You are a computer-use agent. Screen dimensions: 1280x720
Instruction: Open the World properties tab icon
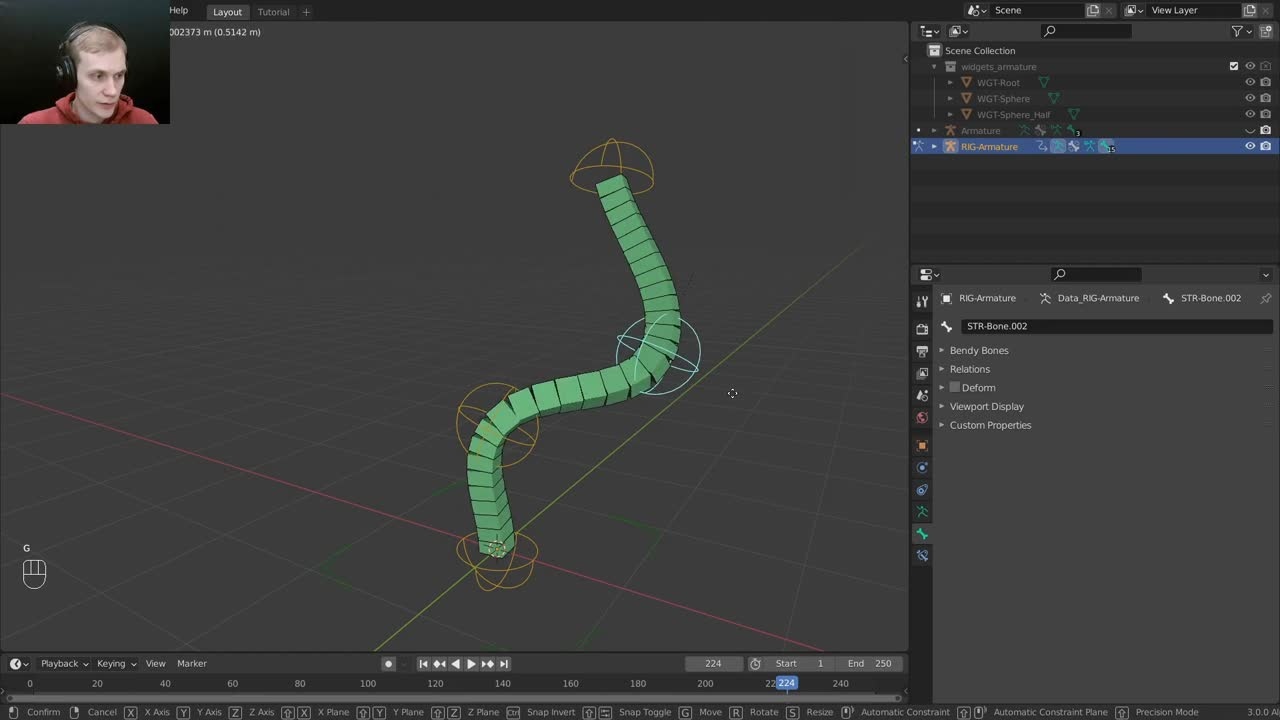[922, 418]
